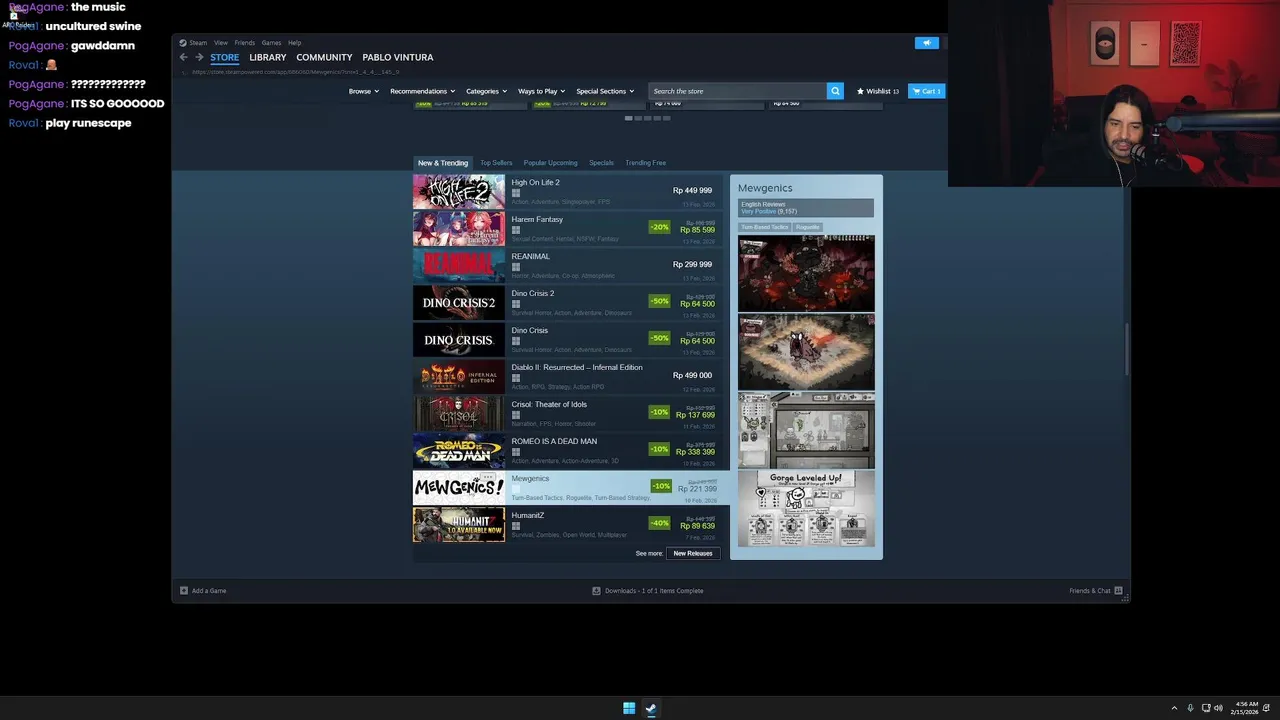Switch to the Trending Free tab
This screenshot has width=1280, height=720.
645,163
